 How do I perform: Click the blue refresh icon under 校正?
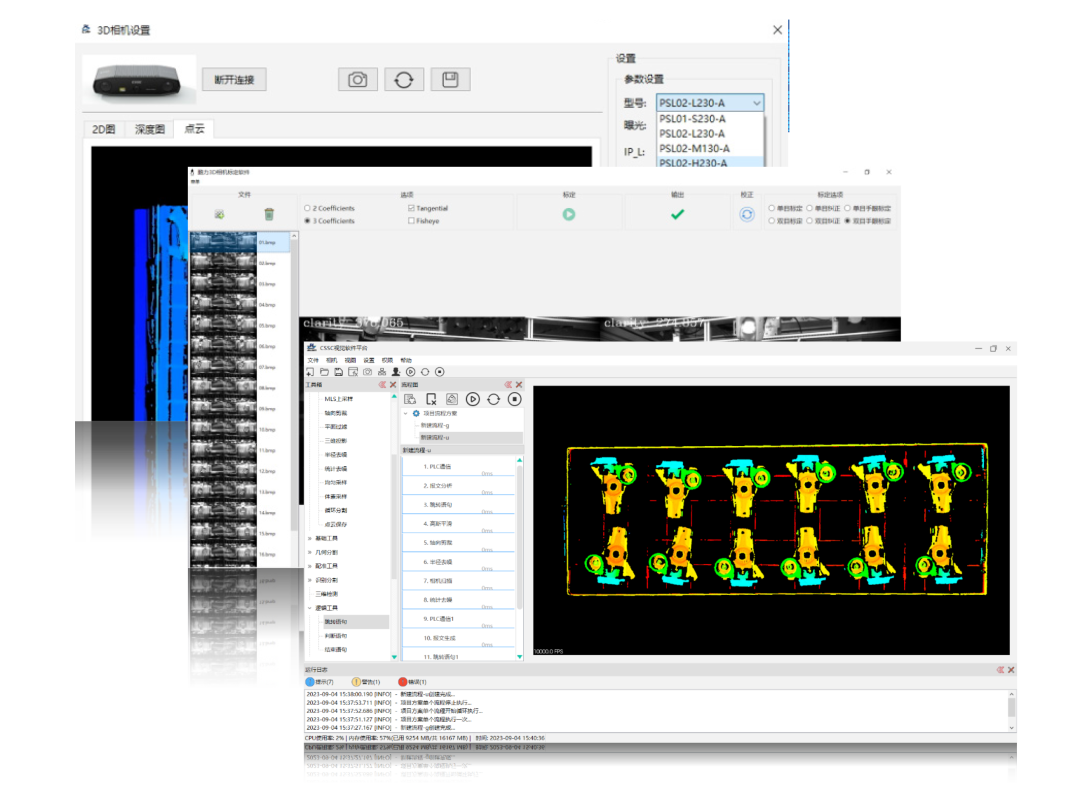746,214
